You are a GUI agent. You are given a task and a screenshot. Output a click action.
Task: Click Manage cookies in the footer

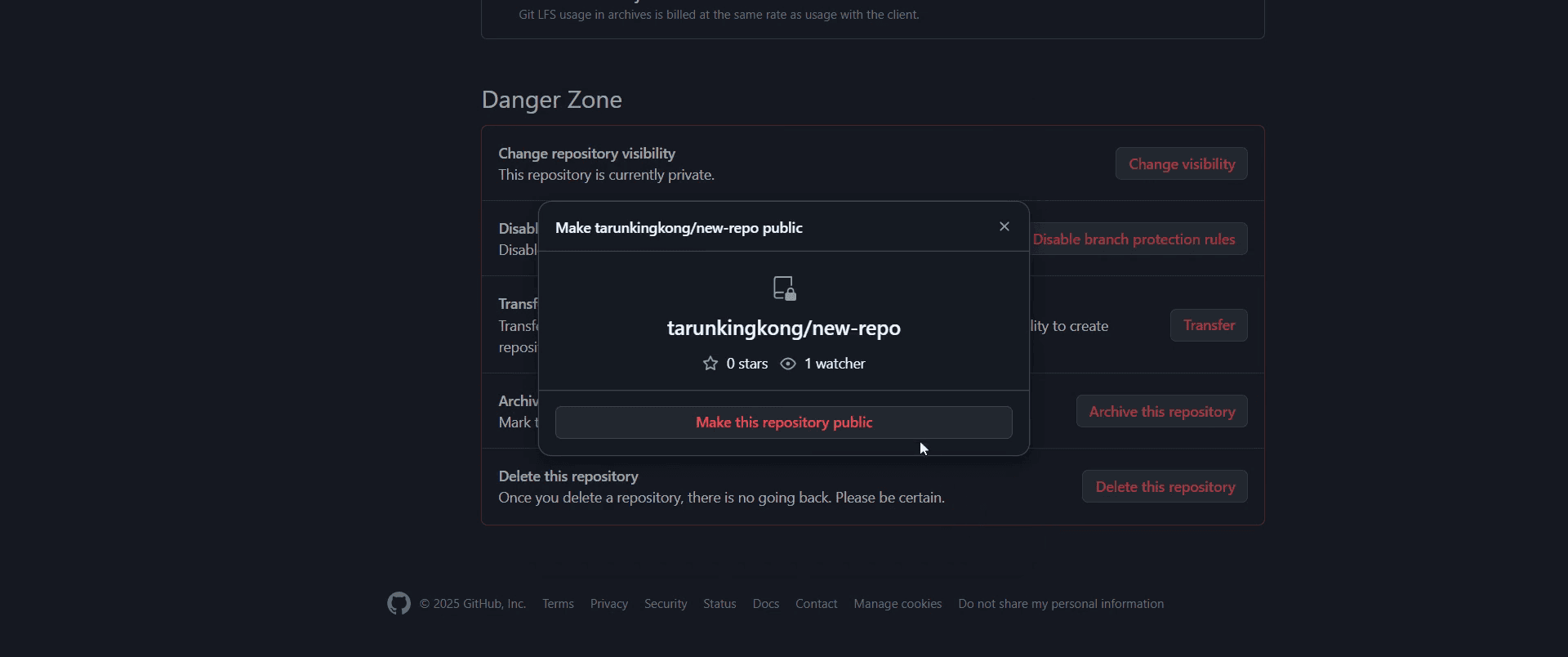pos(898,604)
